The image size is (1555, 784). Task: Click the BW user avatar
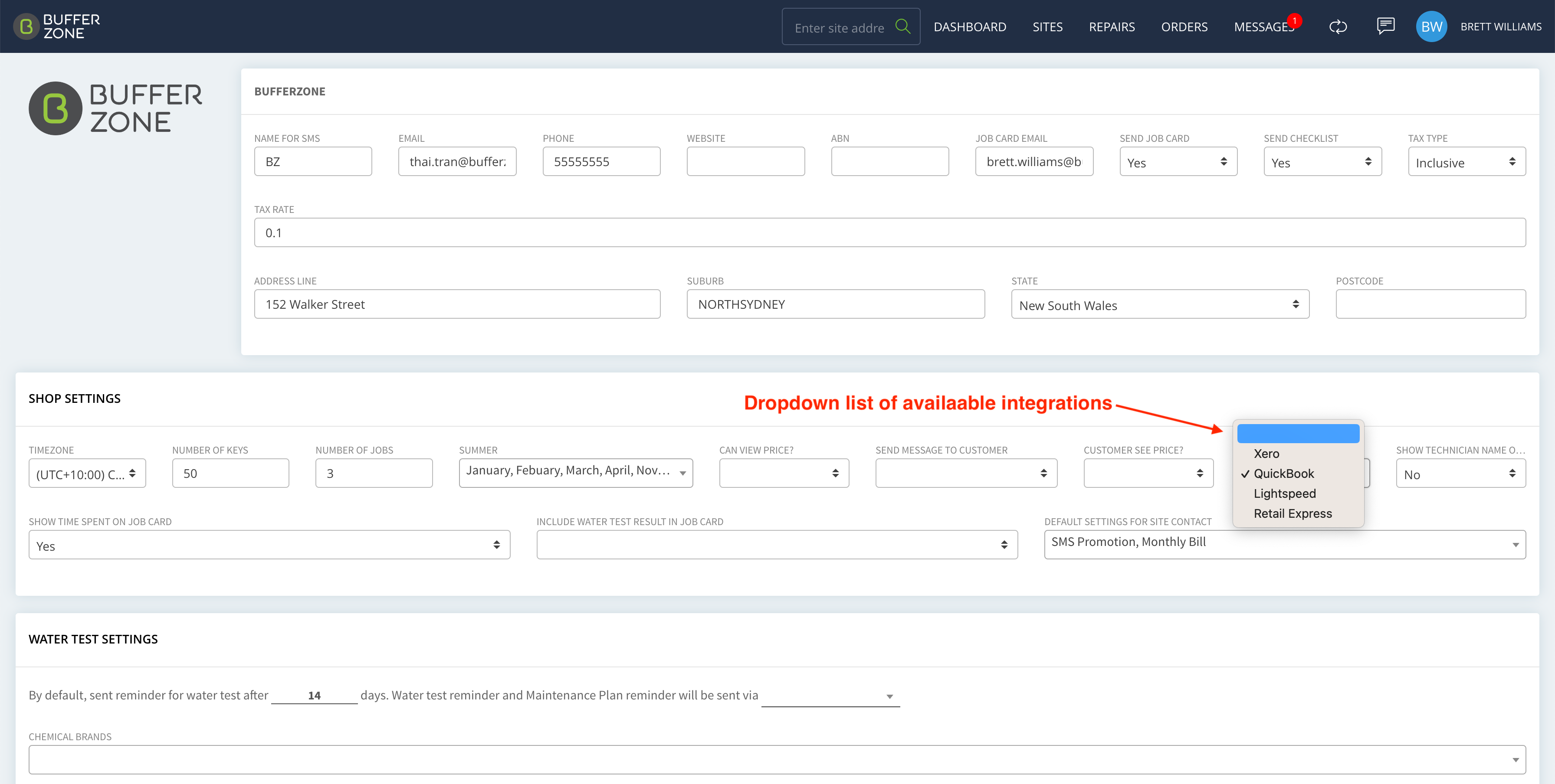point(1431,26)
